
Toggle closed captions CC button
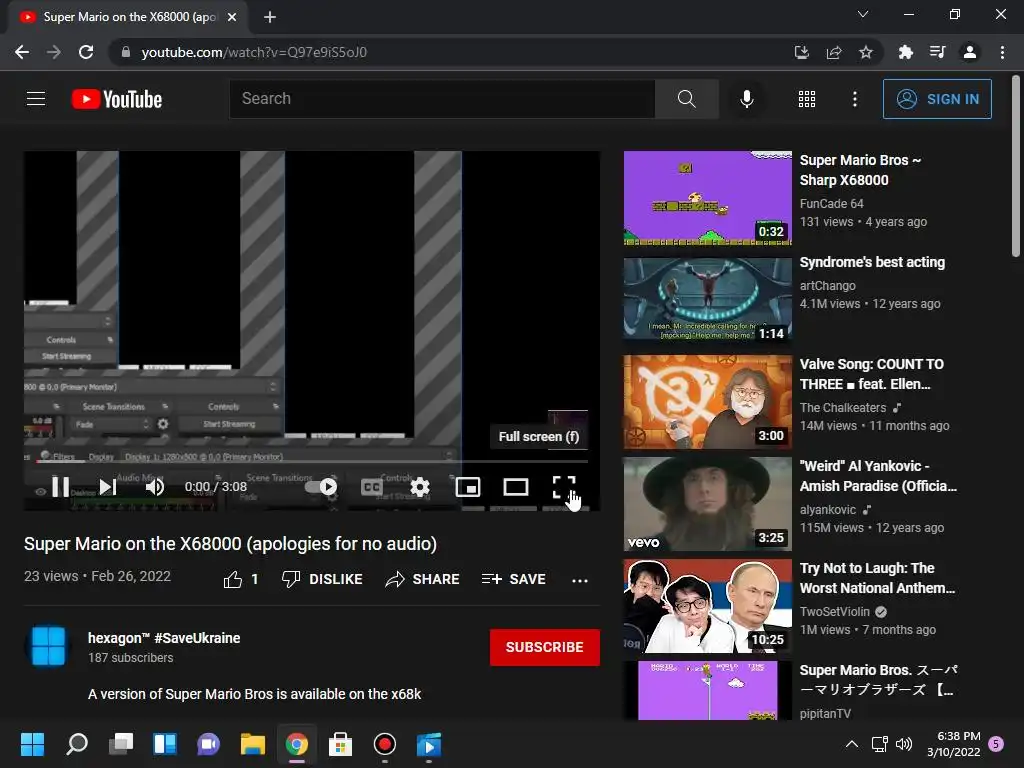pyautogui.click(x=372, y=487)
